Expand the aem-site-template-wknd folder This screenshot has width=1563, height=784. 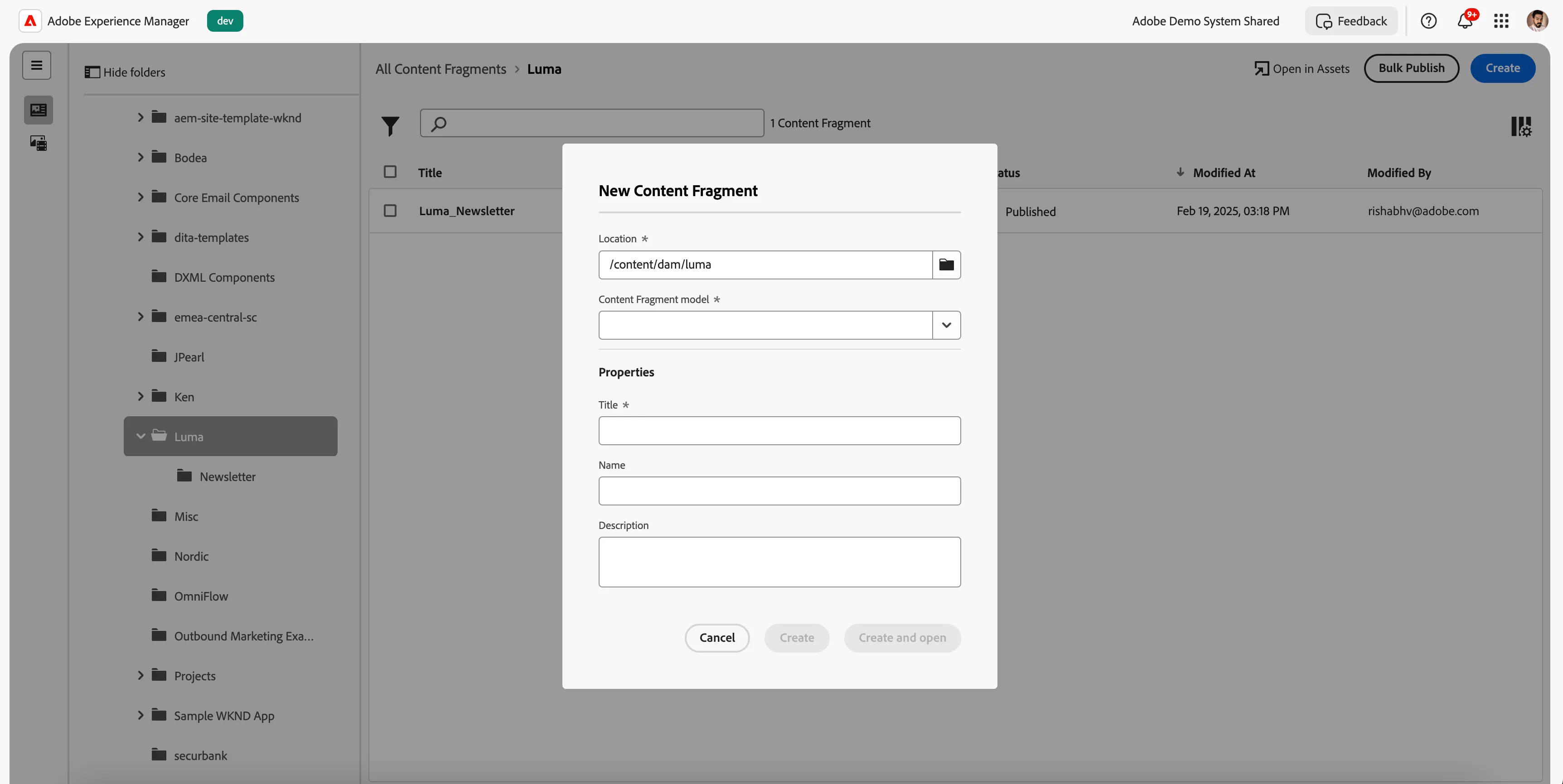(x=140, y=117)
